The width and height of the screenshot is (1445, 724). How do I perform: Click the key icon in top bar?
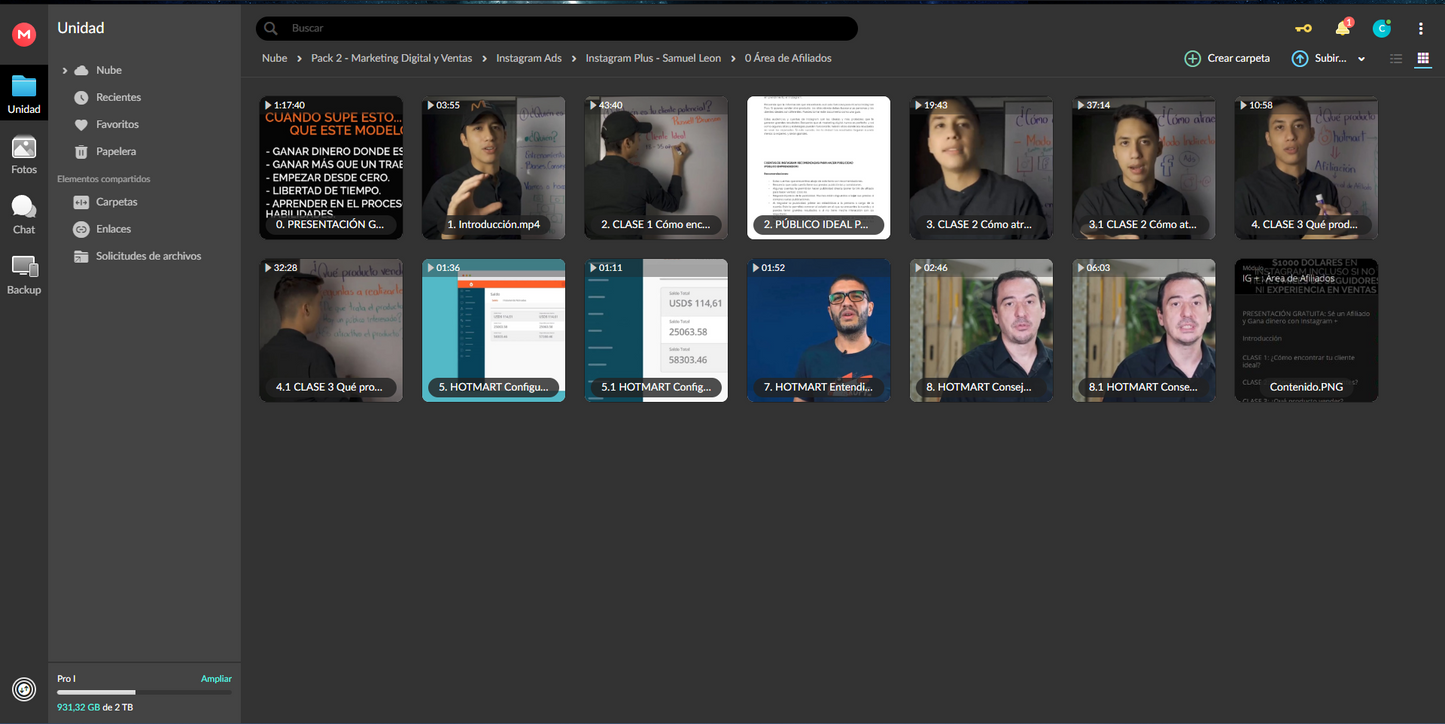pos(1303,29)
